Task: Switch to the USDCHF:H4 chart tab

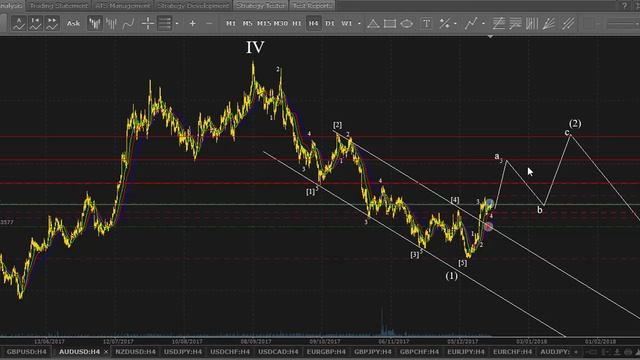Action: click(x=230, y=351)
